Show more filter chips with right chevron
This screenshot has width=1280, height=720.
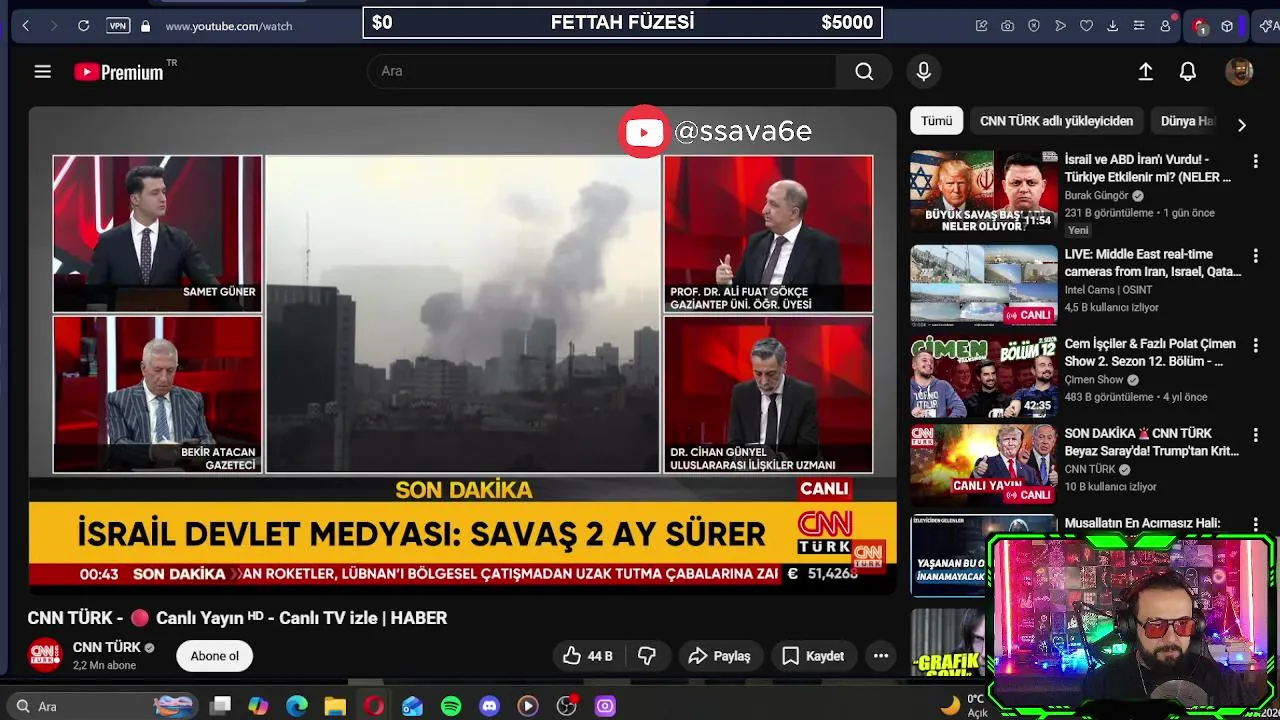[x=1242, y=125]
